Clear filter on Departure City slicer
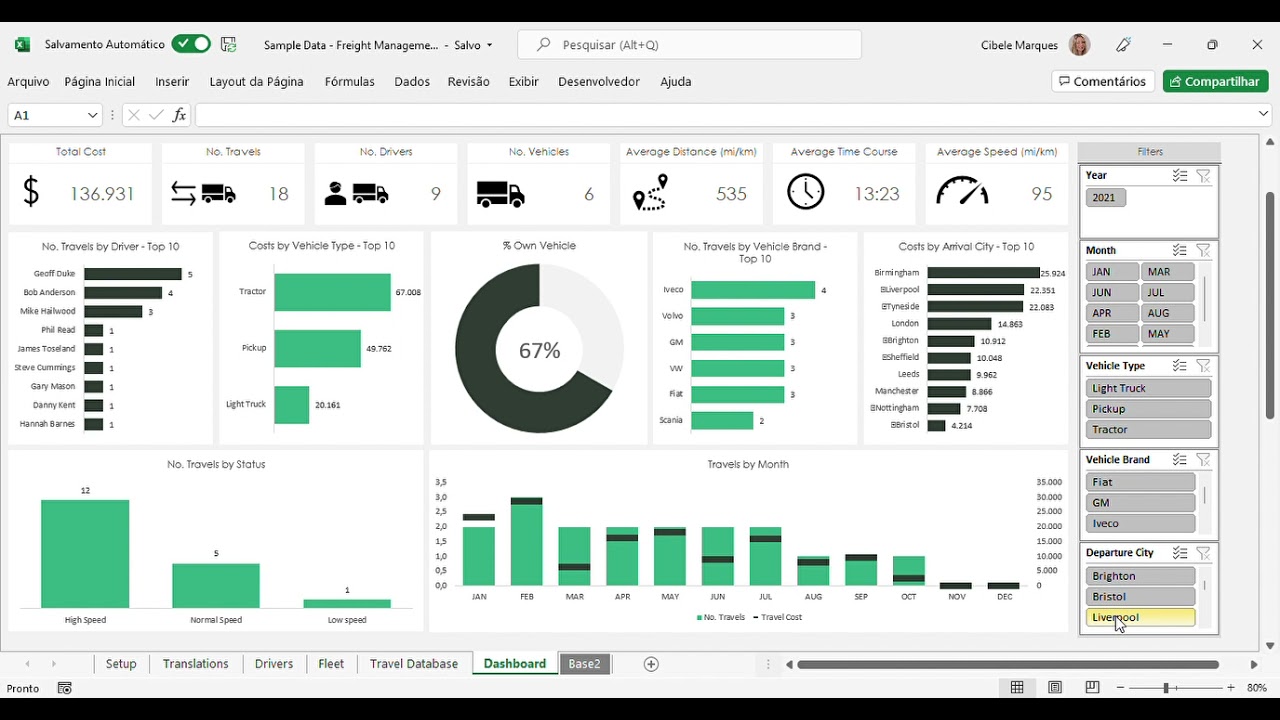Viewport: 1280px width, 720px height. [1204, 553]
